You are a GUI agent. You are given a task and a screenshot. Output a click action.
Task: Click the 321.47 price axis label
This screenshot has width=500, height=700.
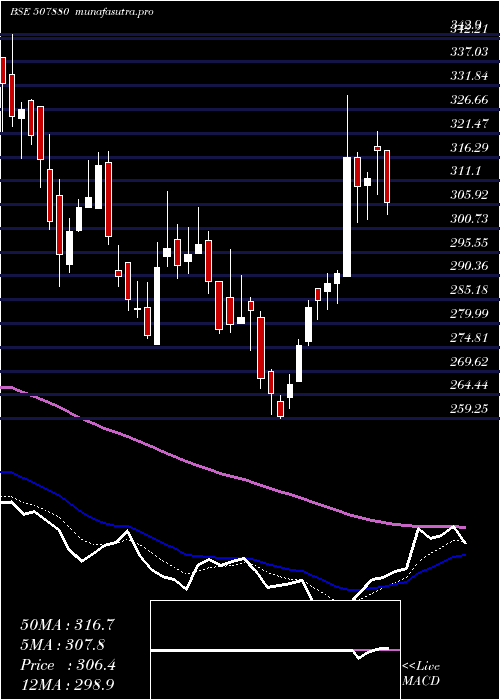(x=468, y=124)
